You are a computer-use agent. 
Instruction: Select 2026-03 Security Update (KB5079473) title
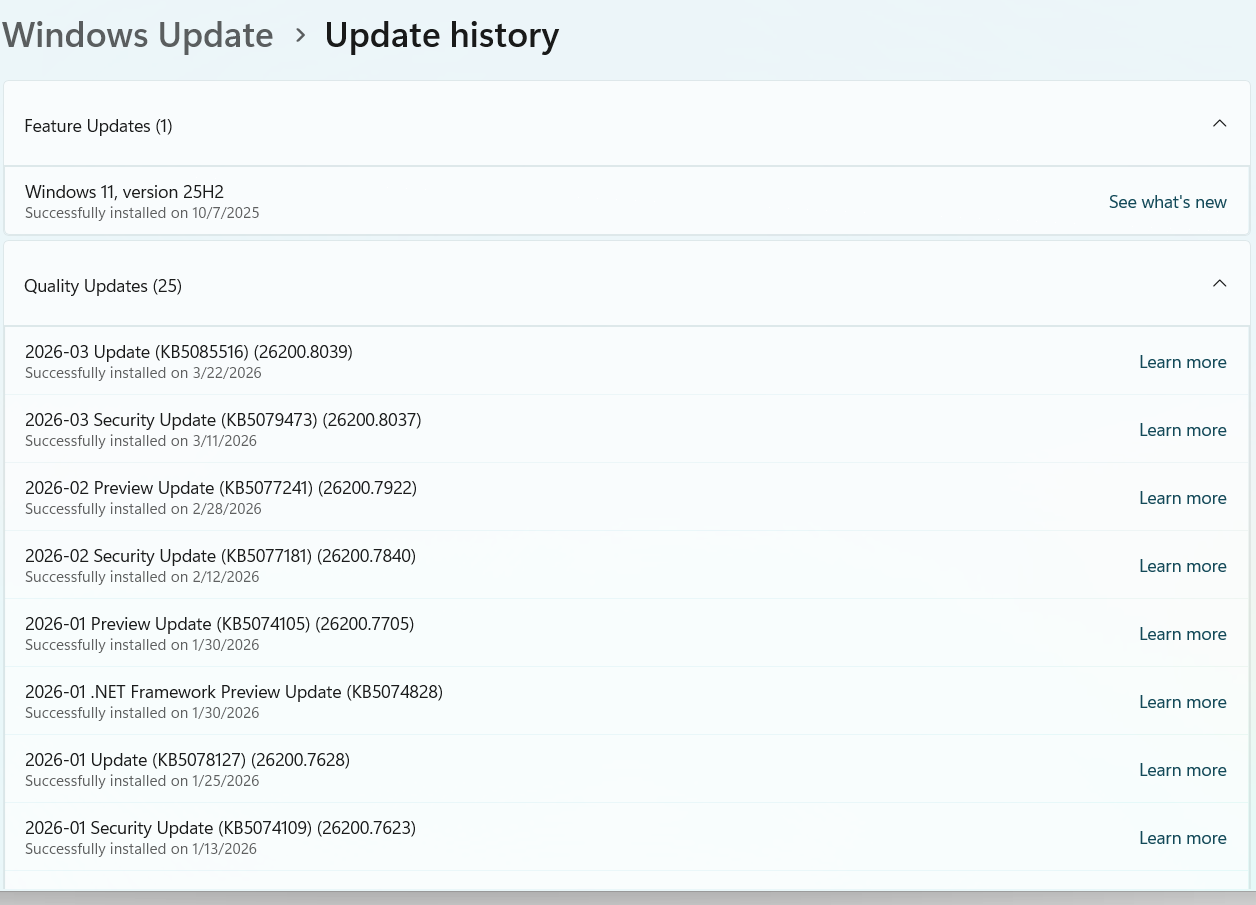223,420
